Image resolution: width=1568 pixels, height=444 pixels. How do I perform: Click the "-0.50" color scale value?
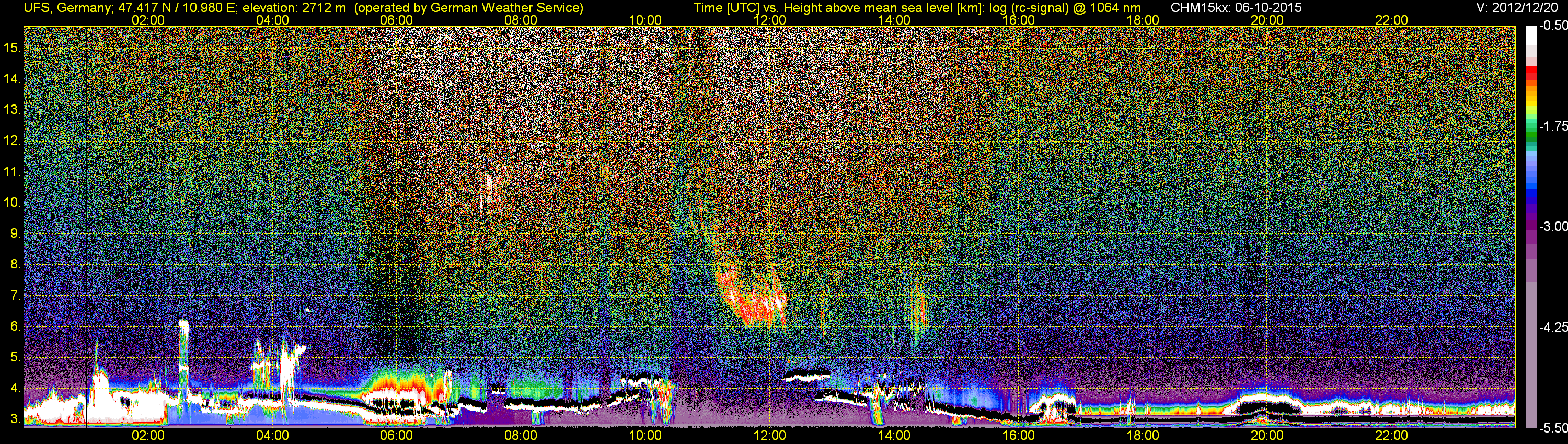click(1553, 26)
